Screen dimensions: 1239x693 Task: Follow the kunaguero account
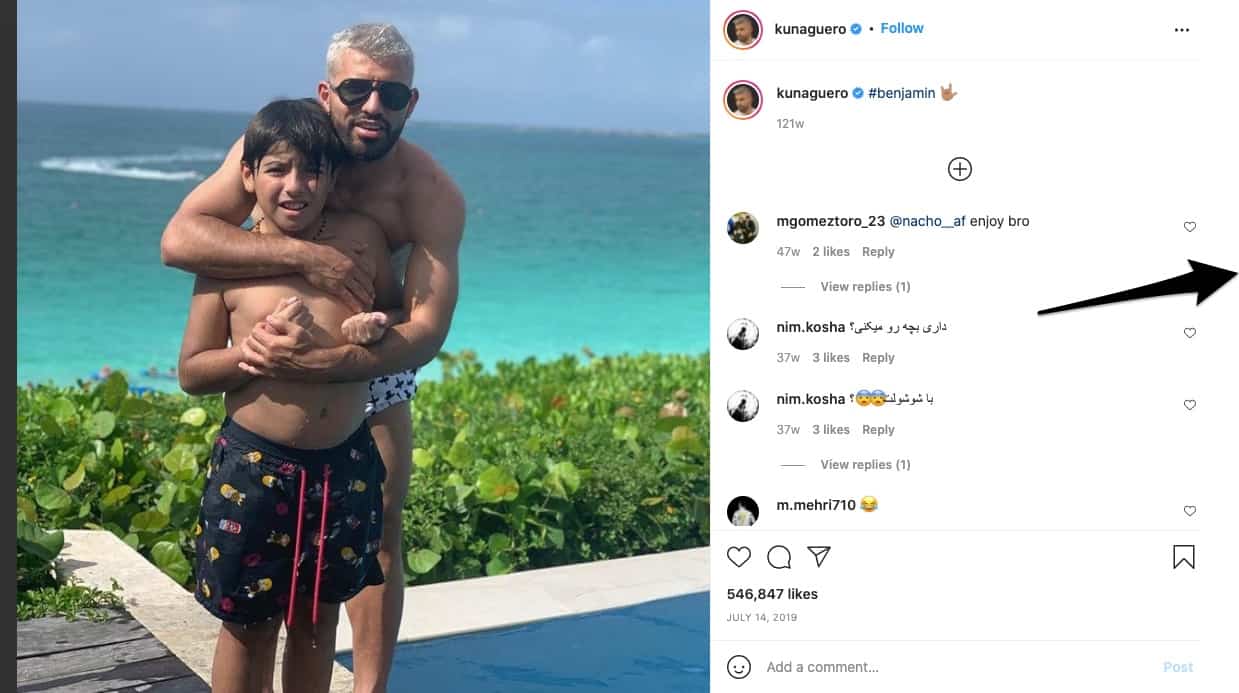[x=902, y=28]
